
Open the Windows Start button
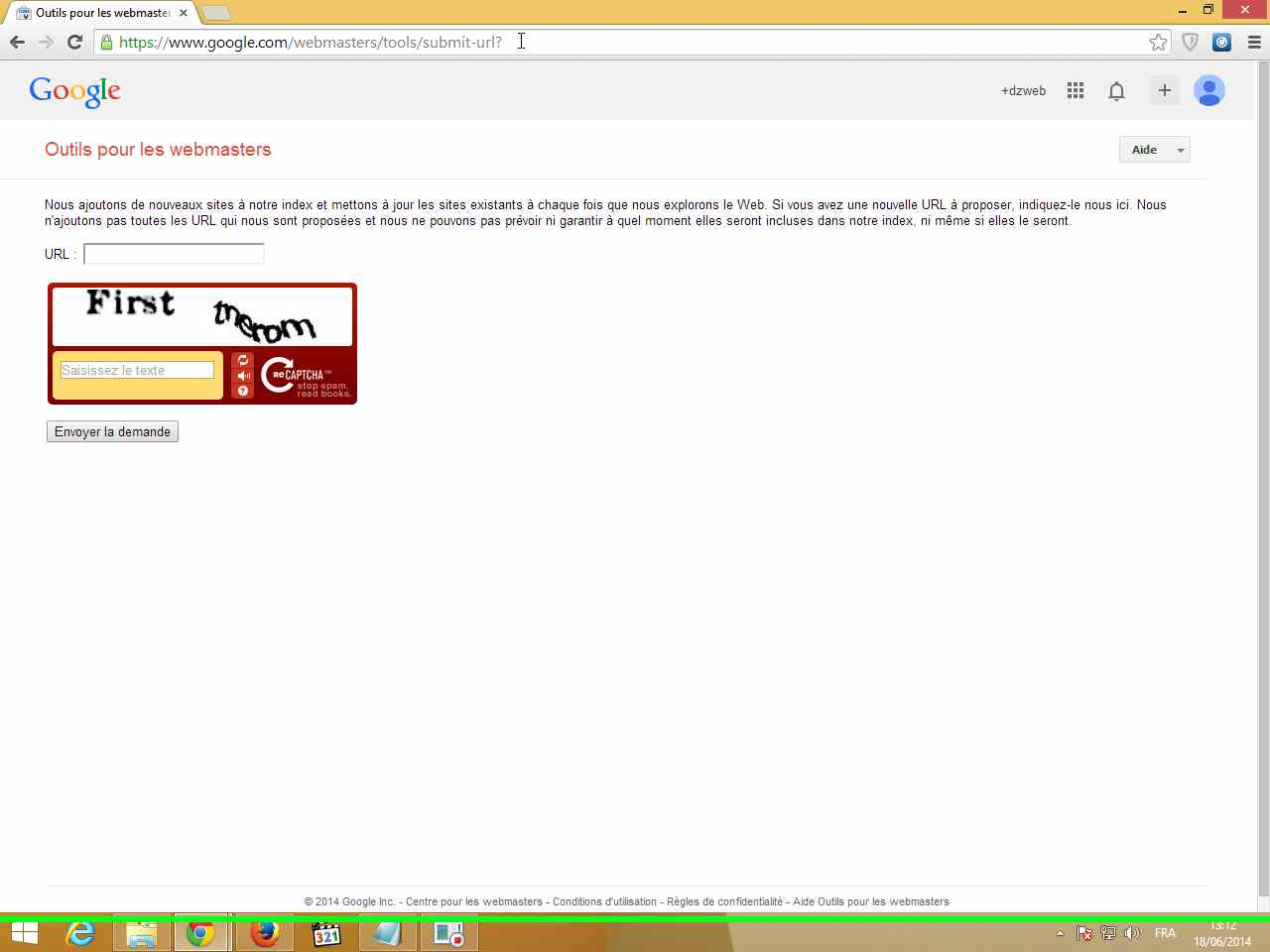pos(25,934)
